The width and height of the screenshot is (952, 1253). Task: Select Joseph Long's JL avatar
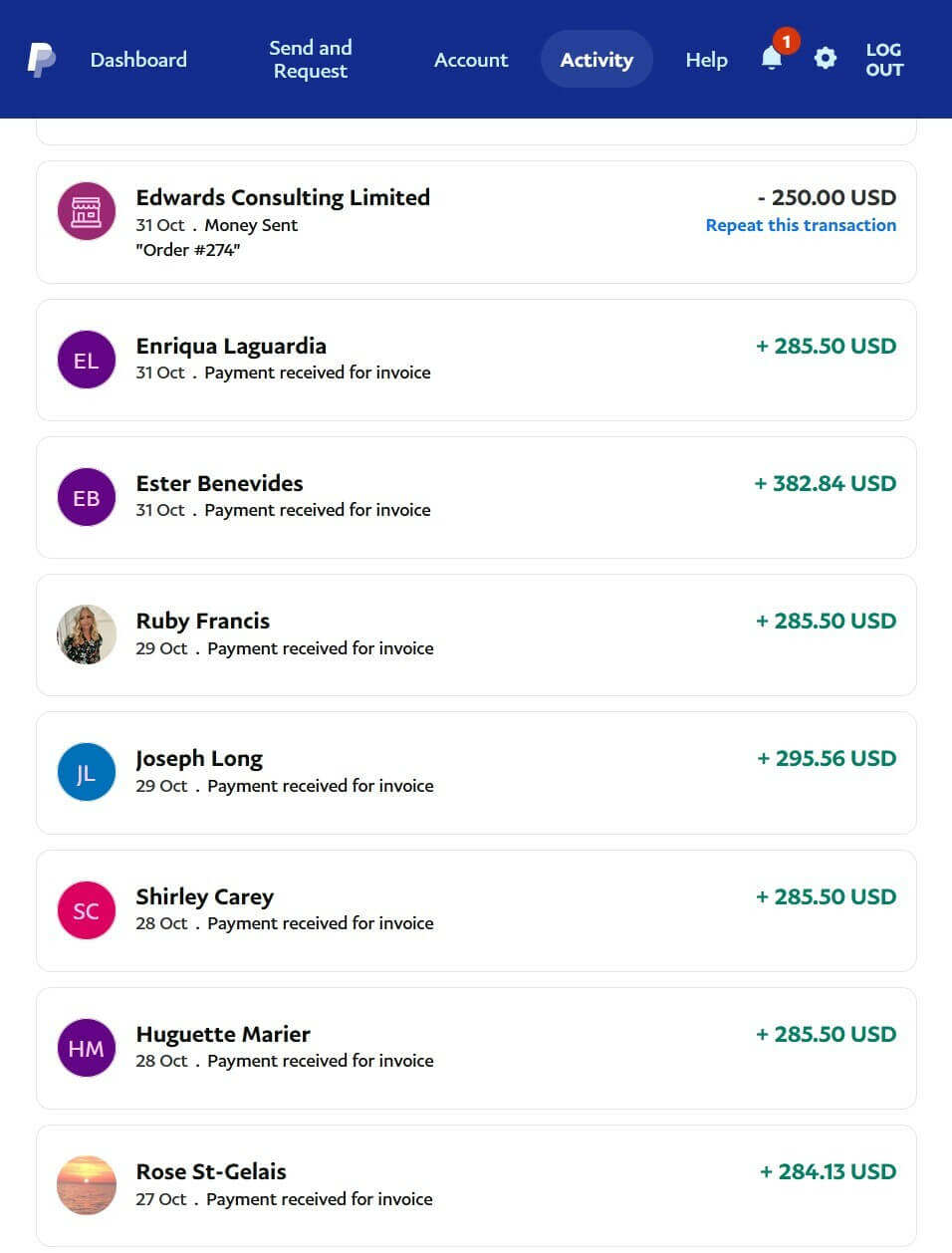(x=87, y=773)
